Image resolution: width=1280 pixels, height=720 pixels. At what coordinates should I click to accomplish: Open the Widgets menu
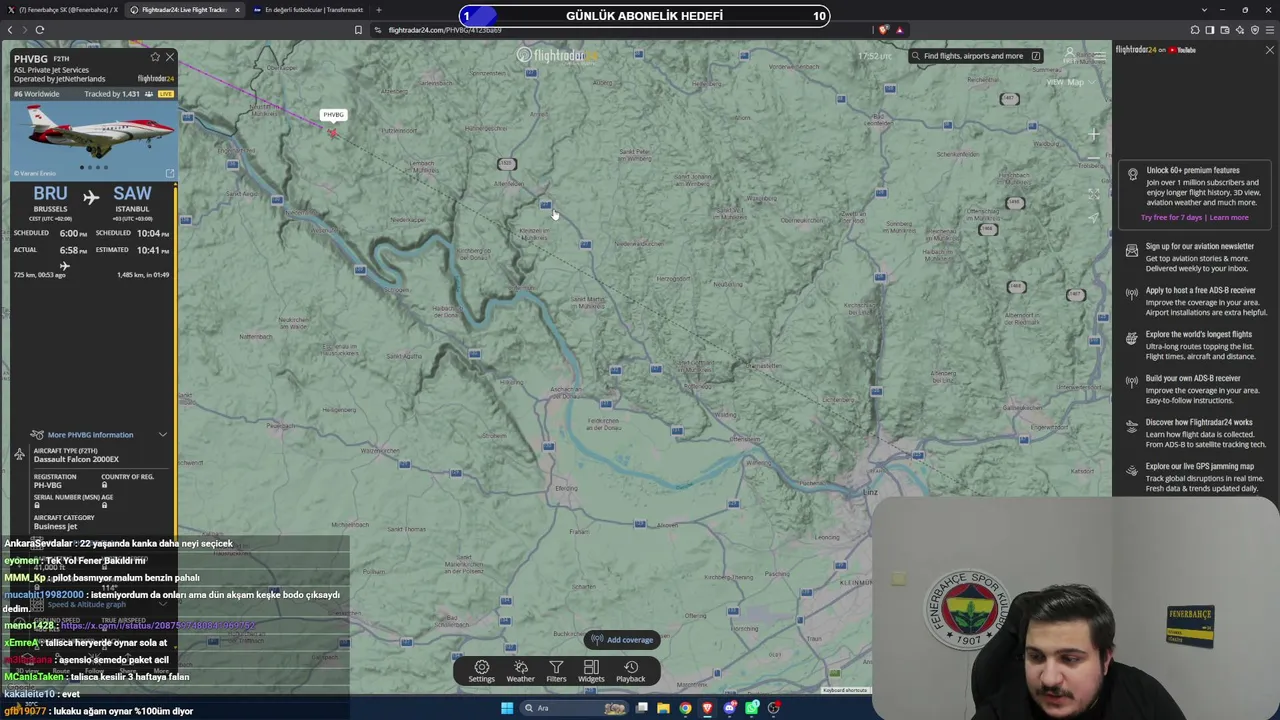(591, 671)
